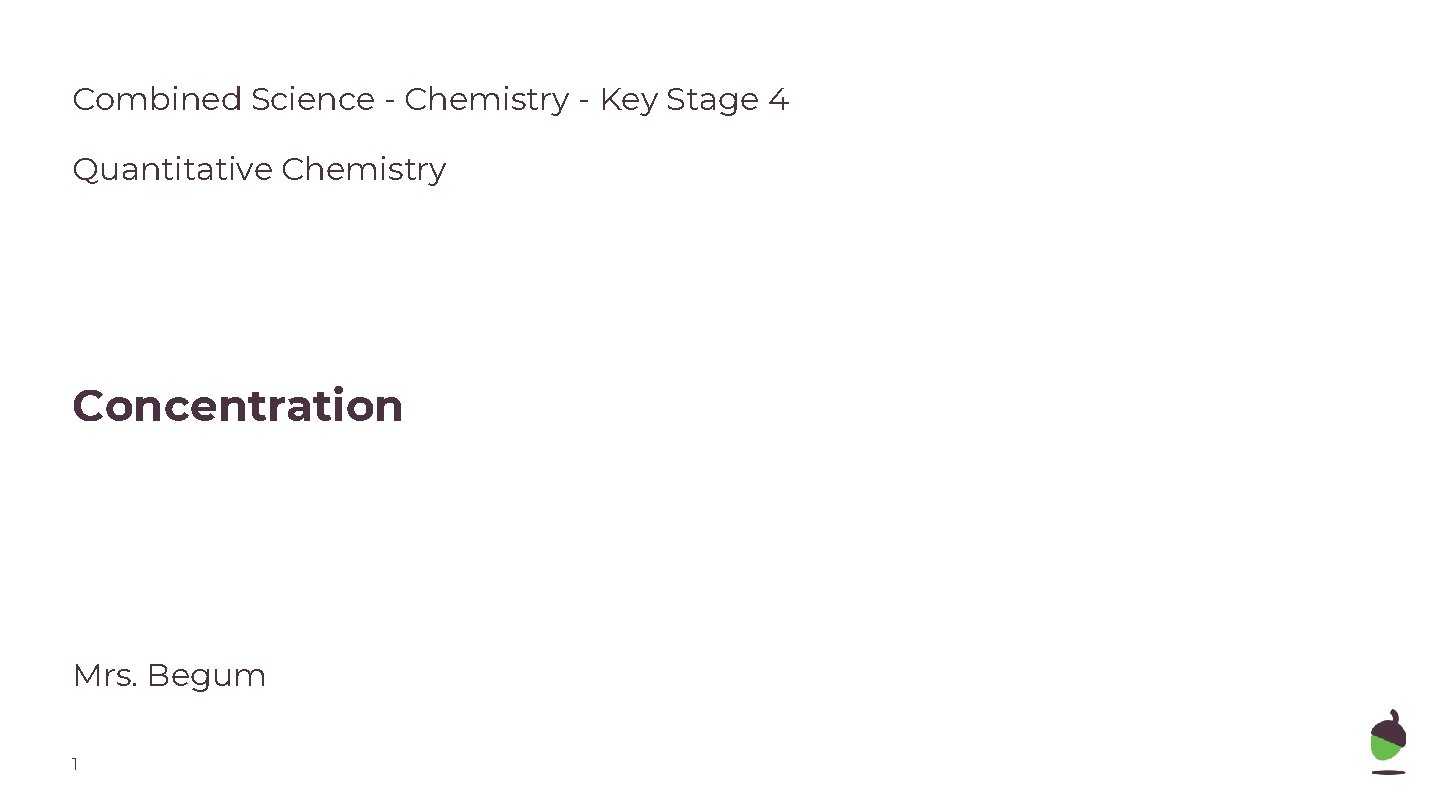This screenshot has height=810, width=1440.
Task: Click the Oak acorn logo
Action: click(x=1388, y=741)
